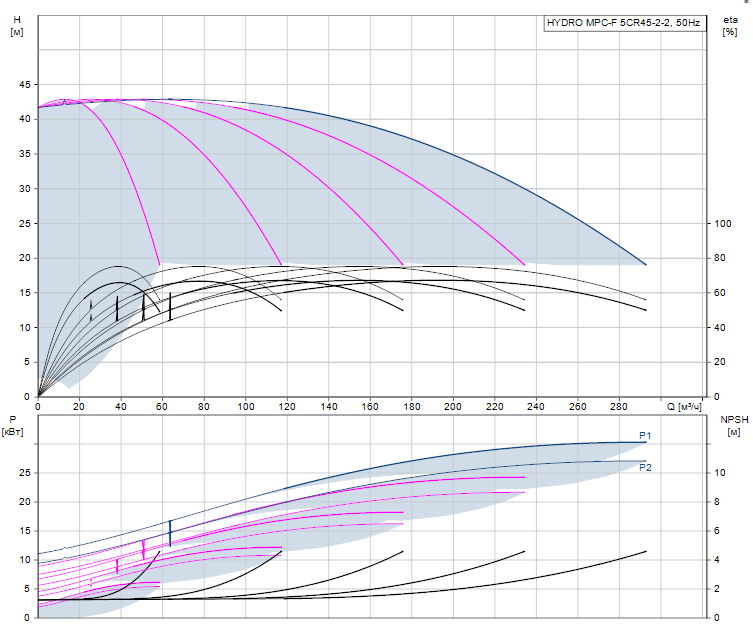Viewport: 753px width, 628px height.
Task: Click the eta [%] axis label
Action: [730, 26]
